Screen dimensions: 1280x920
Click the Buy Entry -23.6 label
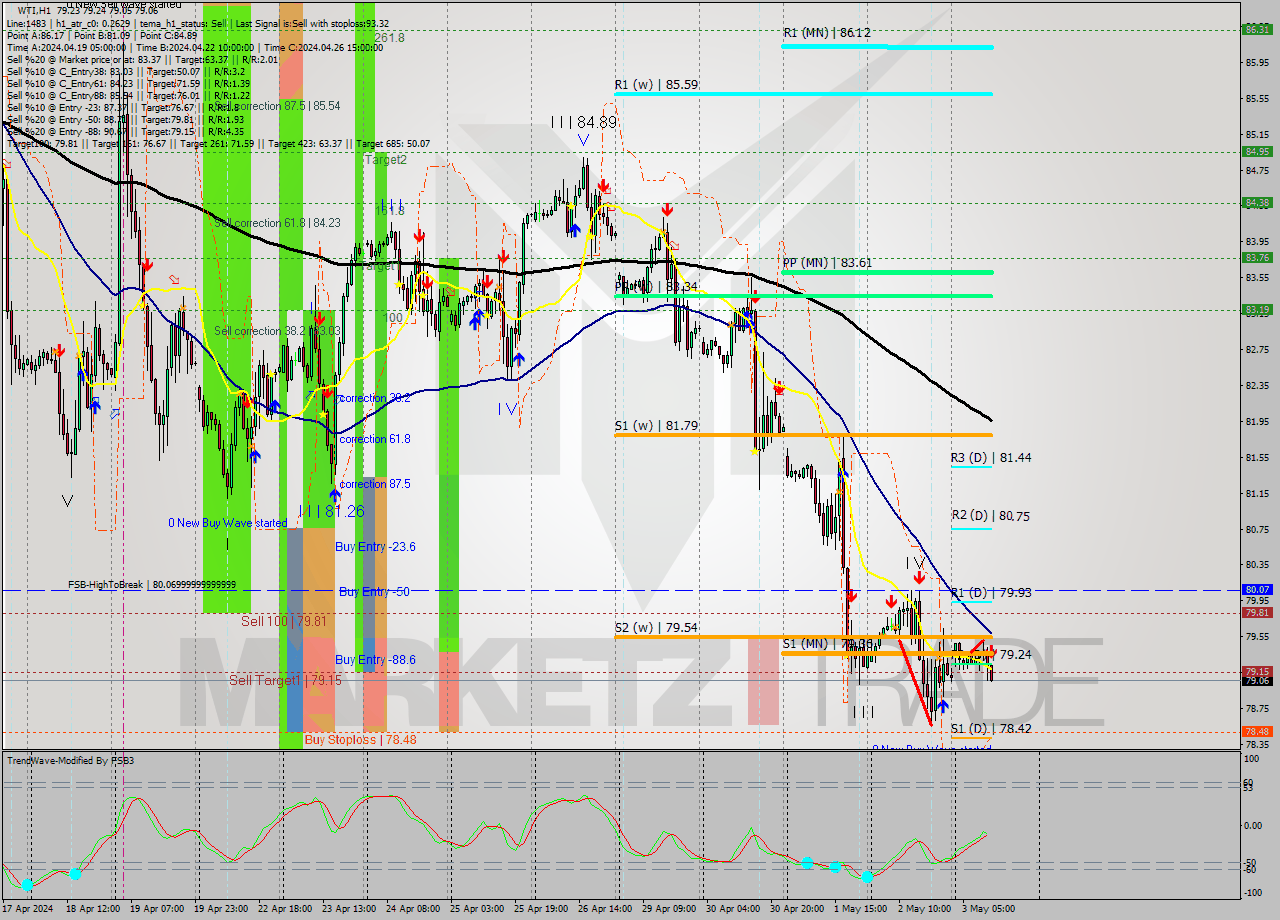[x=375, y=547]
